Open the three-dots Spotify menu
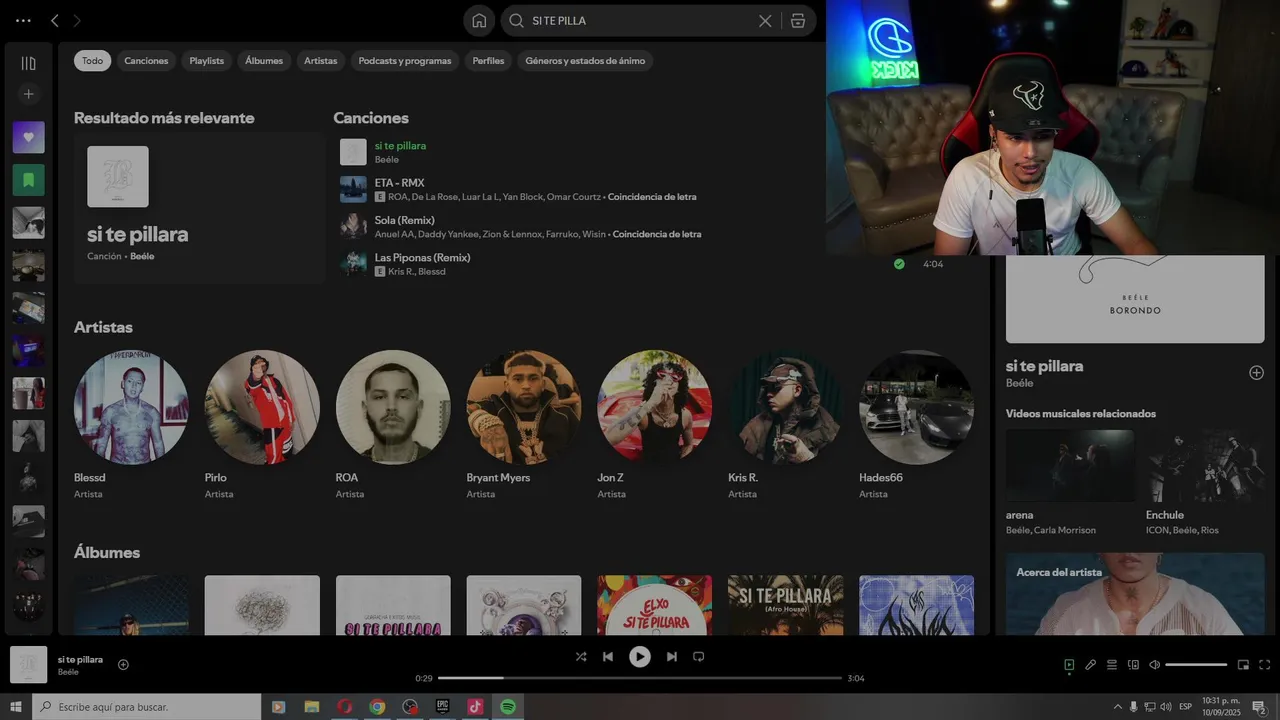Image resolution: width=1280 pixels, height=720 pixels. point(23,20)
